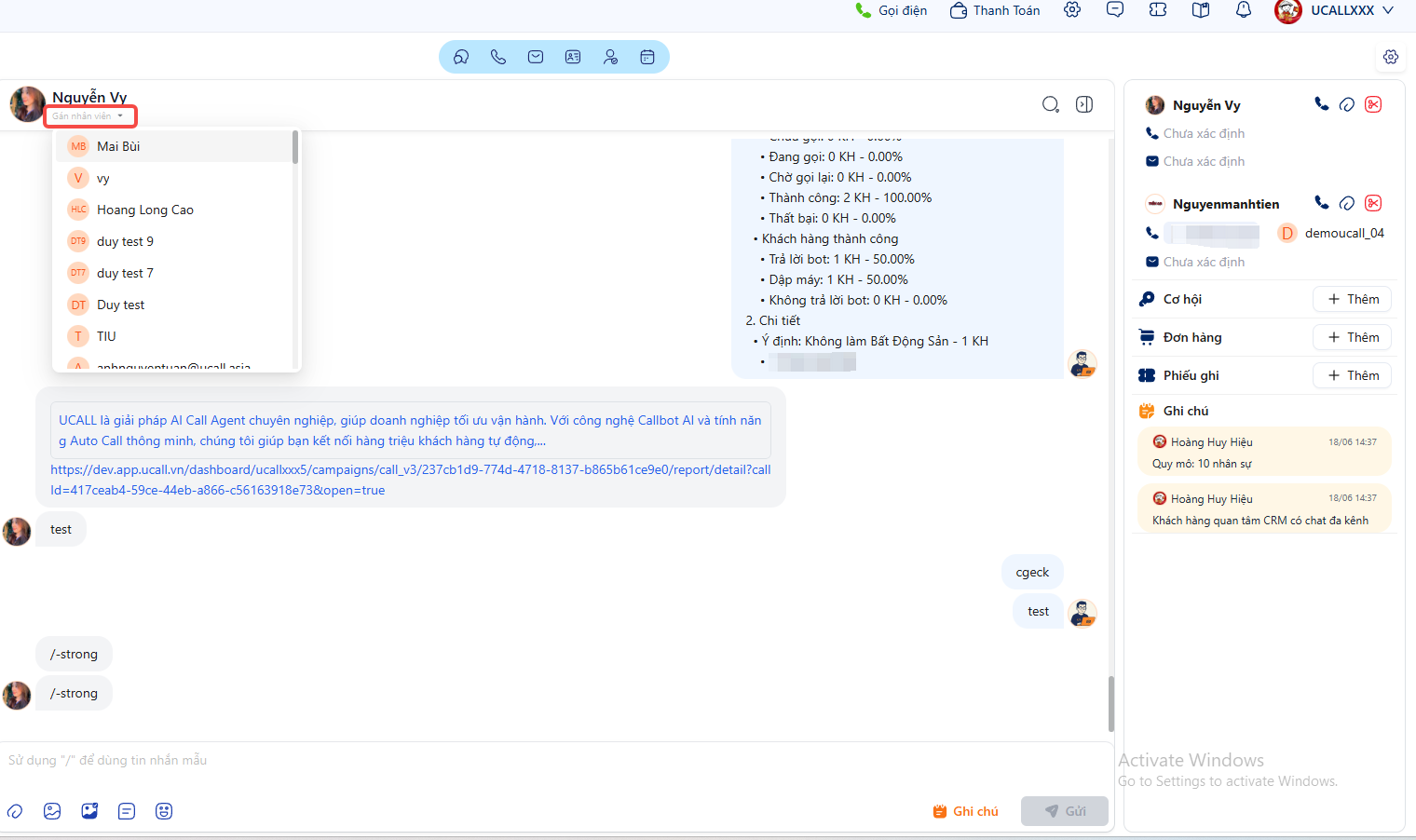Screen dimensions: 1416x840
Task: Add a new Đơn hàng with Thêm
Action: (1353, 337)
